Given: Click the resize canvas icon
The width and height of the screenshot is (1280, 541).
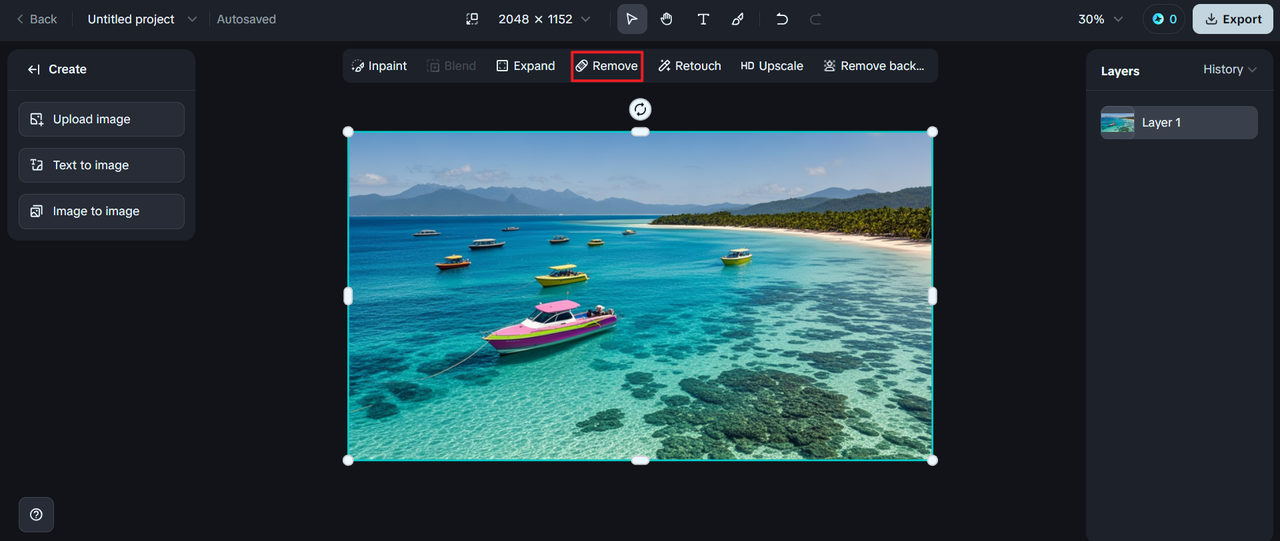Looking at the screenshot, I should [x=472, y=19].
